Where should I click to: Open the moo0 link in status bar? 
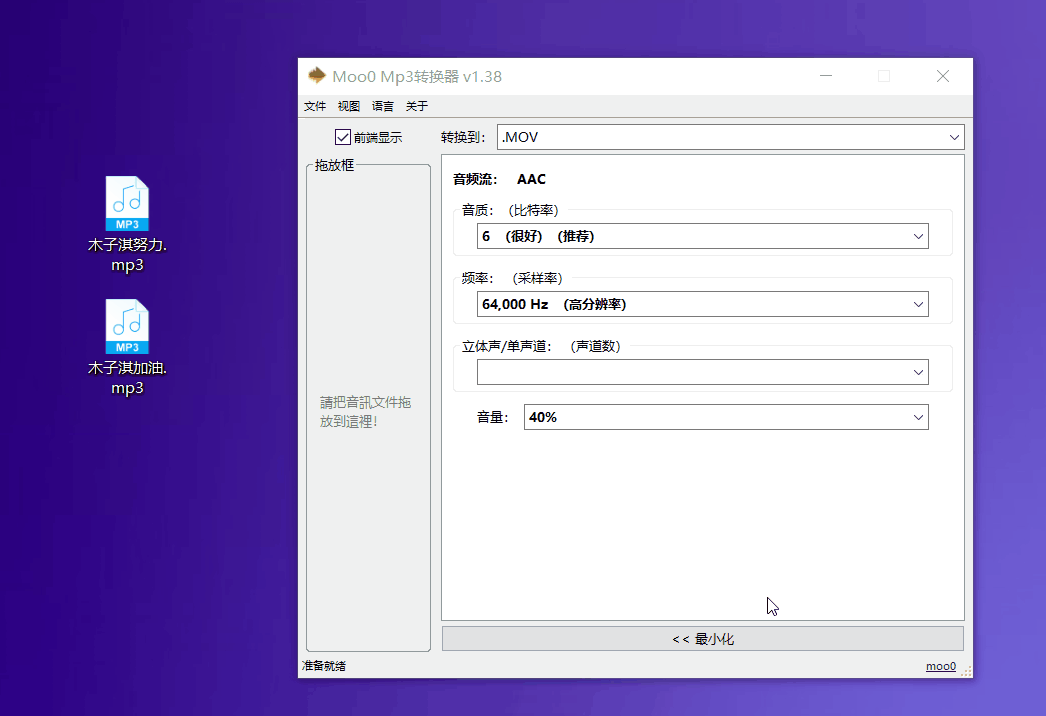[941, 666]
